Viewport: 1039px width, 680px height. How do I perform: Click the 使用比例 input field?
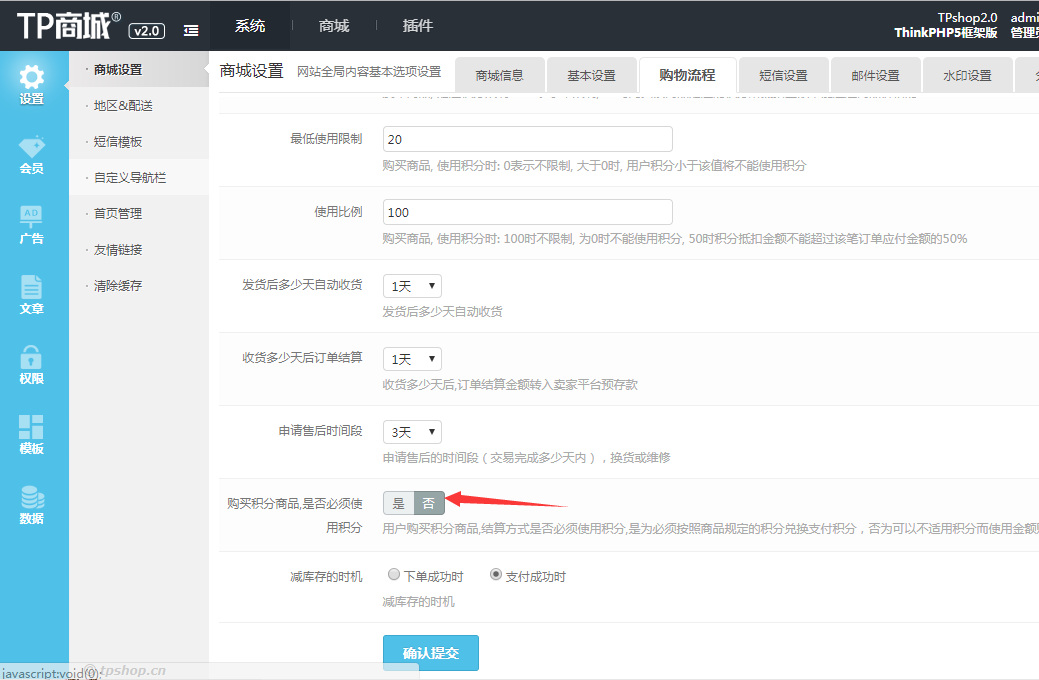(x=527, y=212)
